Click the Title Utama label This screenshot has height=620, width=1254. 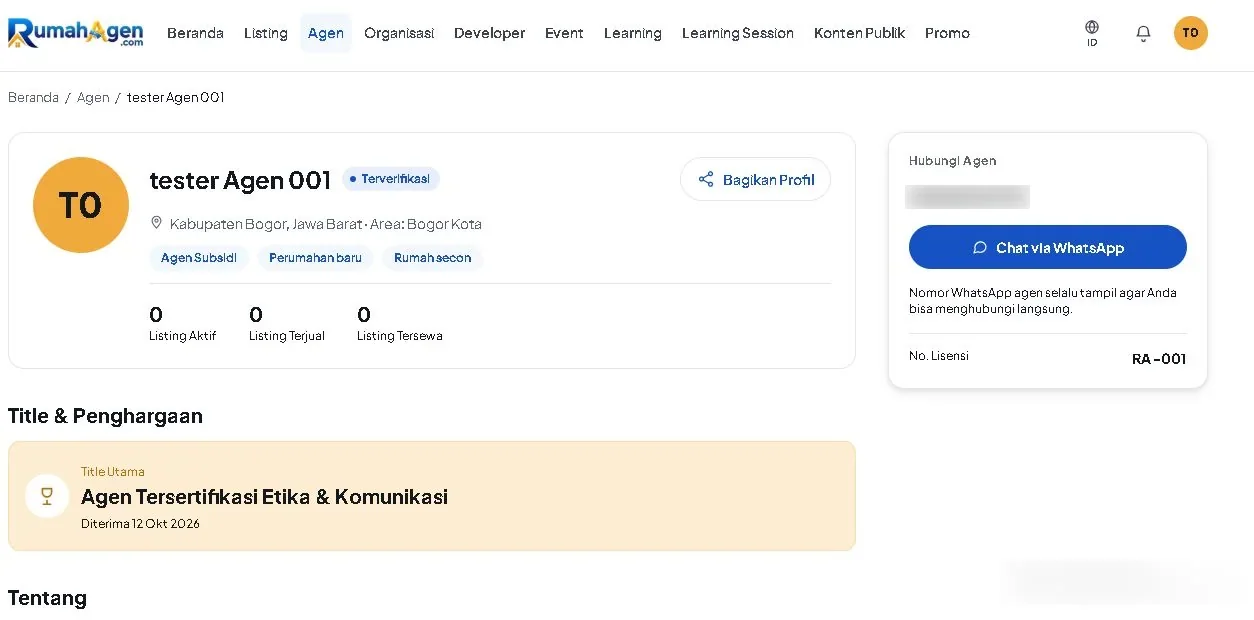113,472
